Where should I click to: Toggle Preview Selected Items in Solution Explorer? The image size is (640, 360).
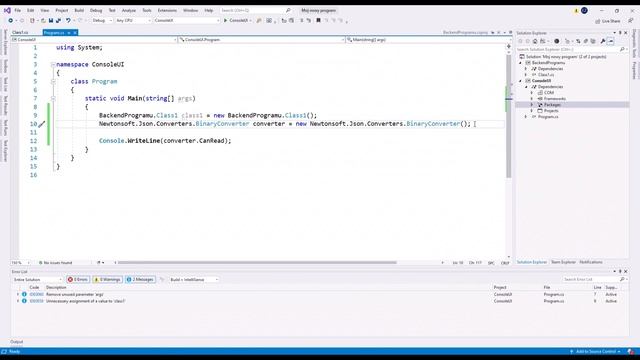(611, 41)
